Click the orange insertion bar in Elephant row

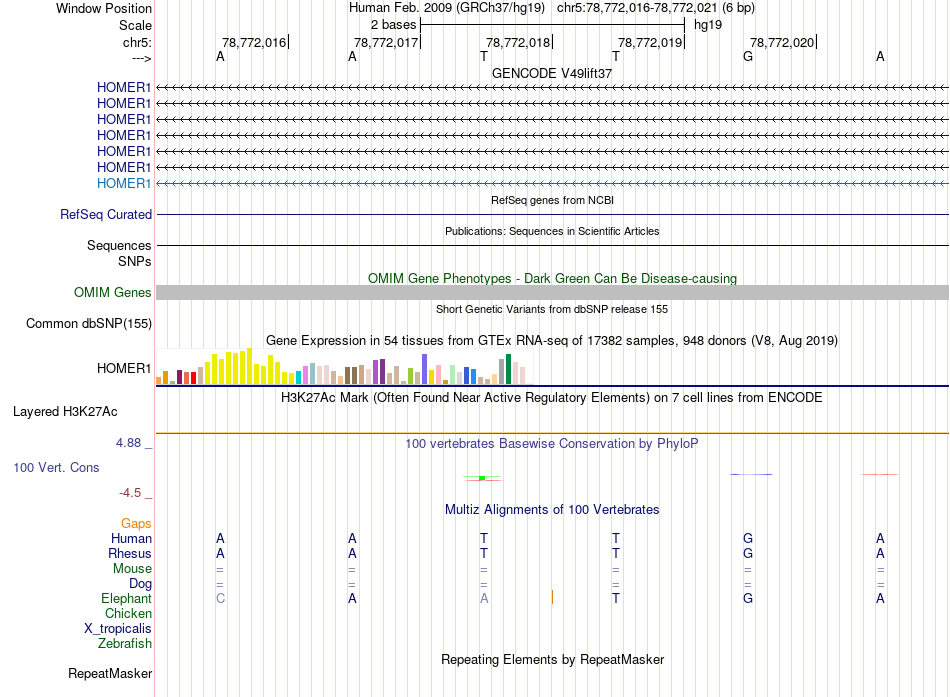(x=552, y=597)
